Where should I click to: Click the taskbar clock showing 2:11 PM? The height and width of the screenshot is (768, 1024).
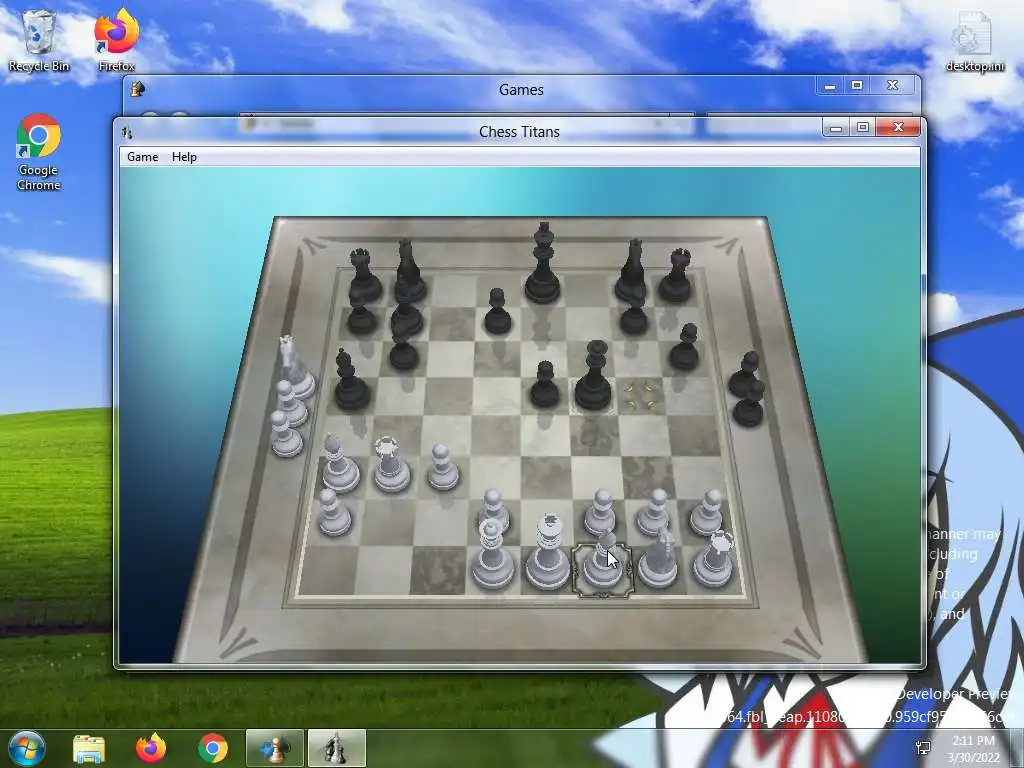pos(973,748)
